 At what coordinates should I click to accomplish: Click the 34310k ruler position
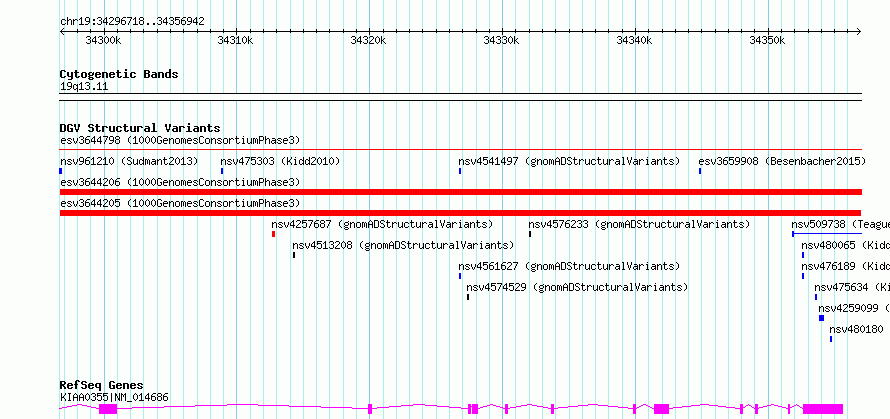235,40
